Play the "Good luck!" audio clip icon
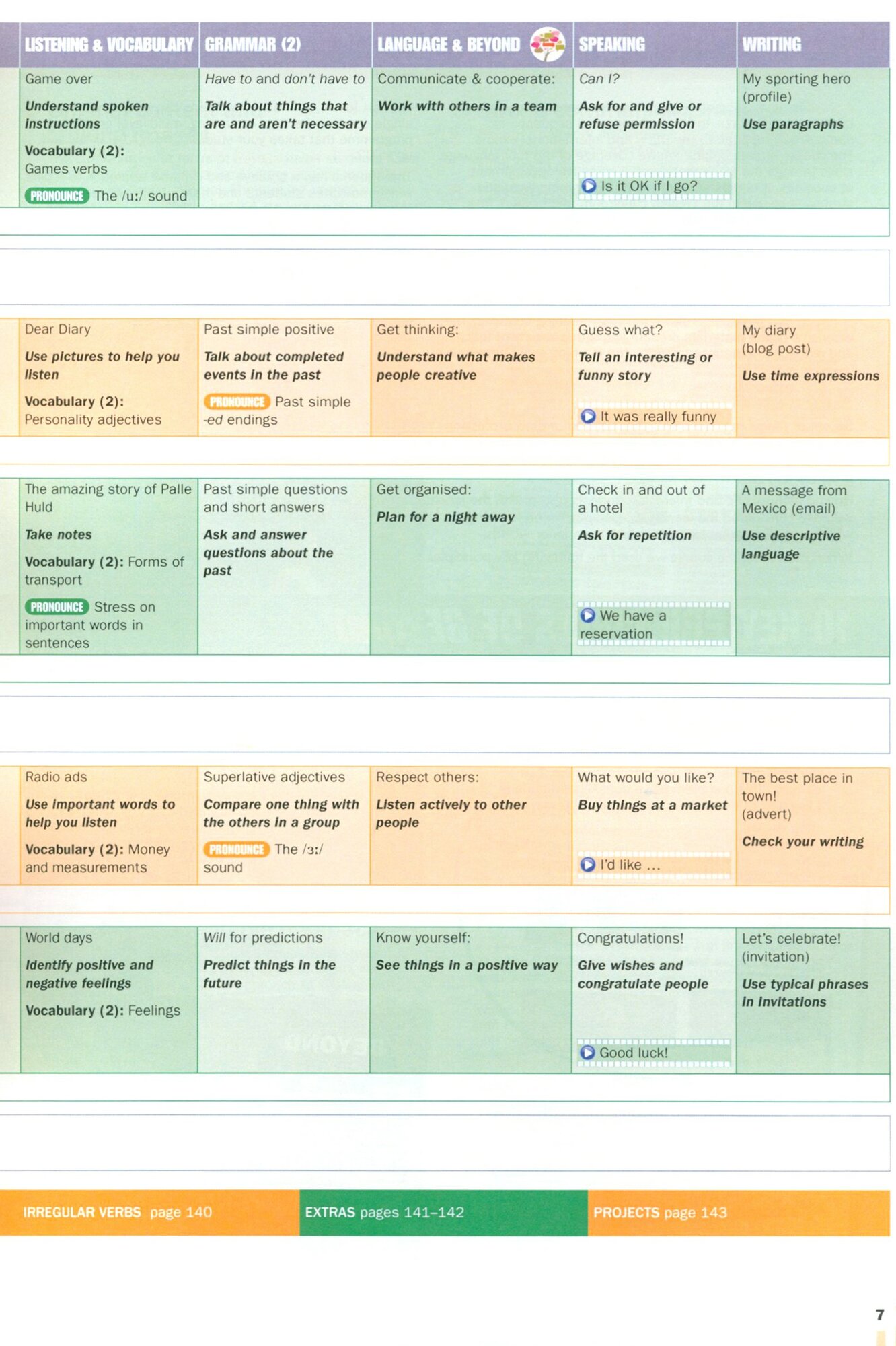The width and height of the screenshot is (896, 1346). click(587, 1052)
